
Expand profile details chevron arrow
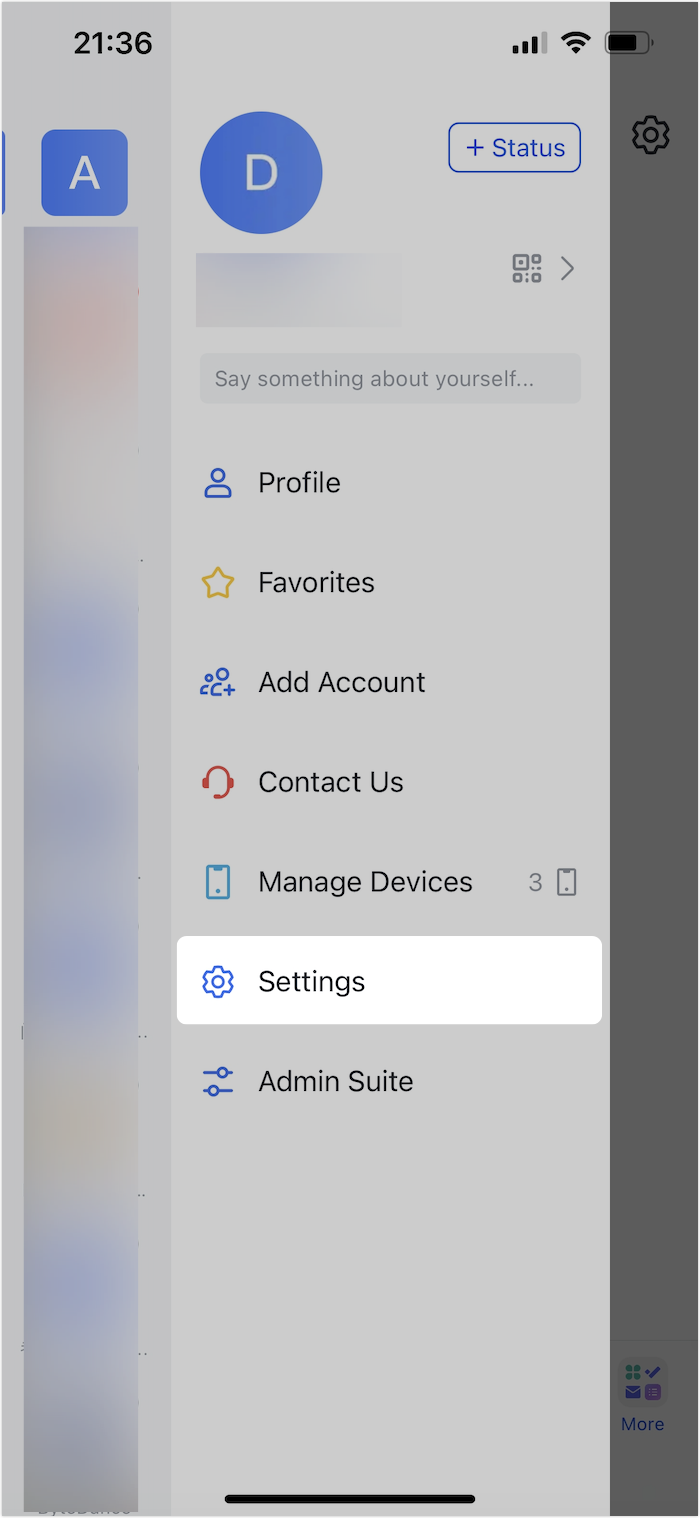567,268
